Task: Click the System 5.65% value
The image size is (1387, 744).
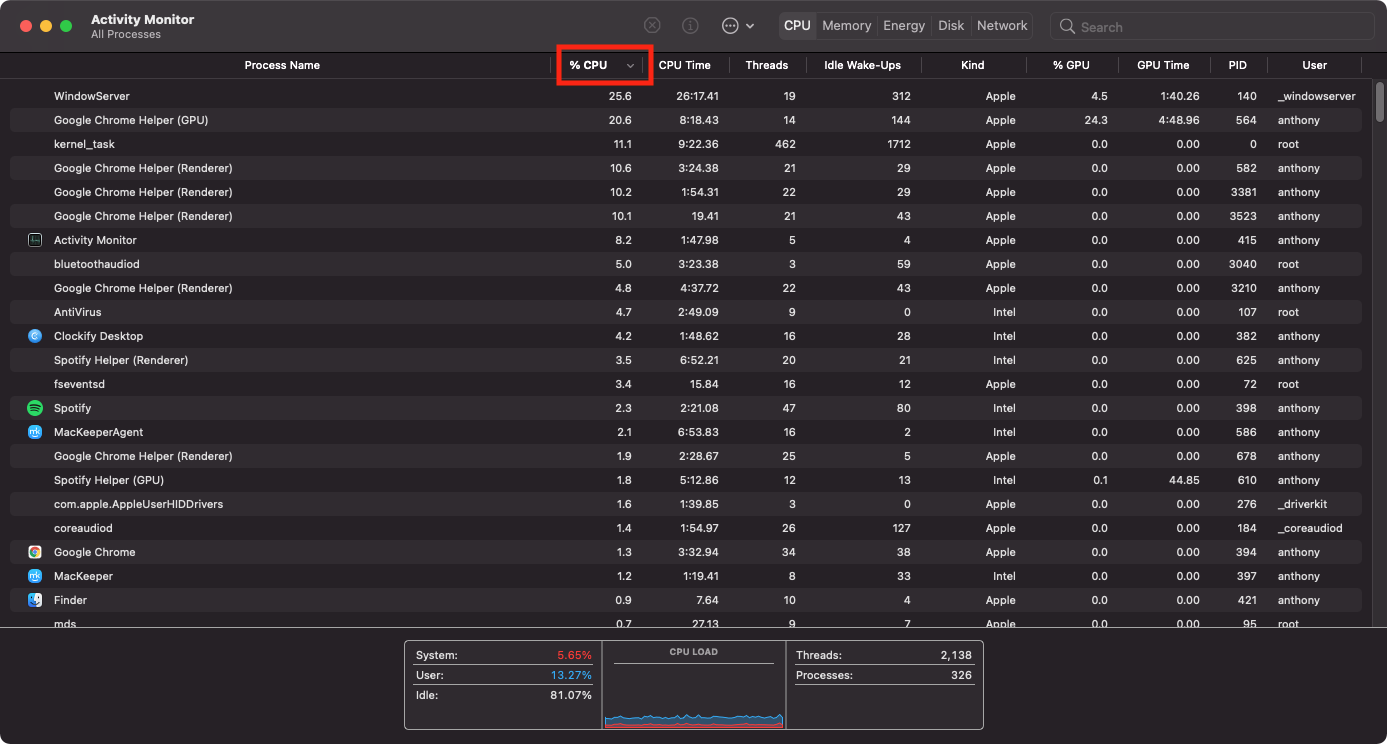Action: click(x=574, y=655)
